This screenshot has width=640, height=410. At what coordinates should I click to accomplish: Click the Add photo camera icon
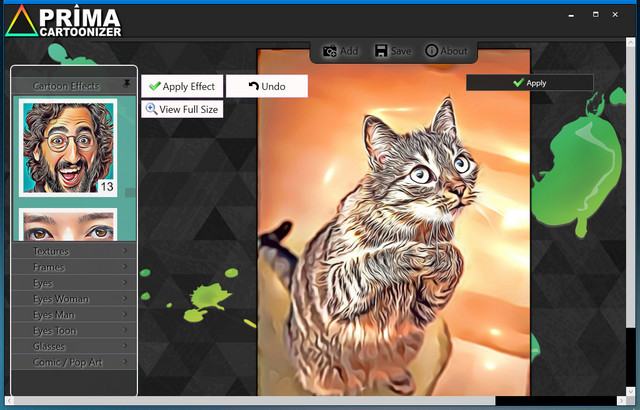[x=329, y=51]
